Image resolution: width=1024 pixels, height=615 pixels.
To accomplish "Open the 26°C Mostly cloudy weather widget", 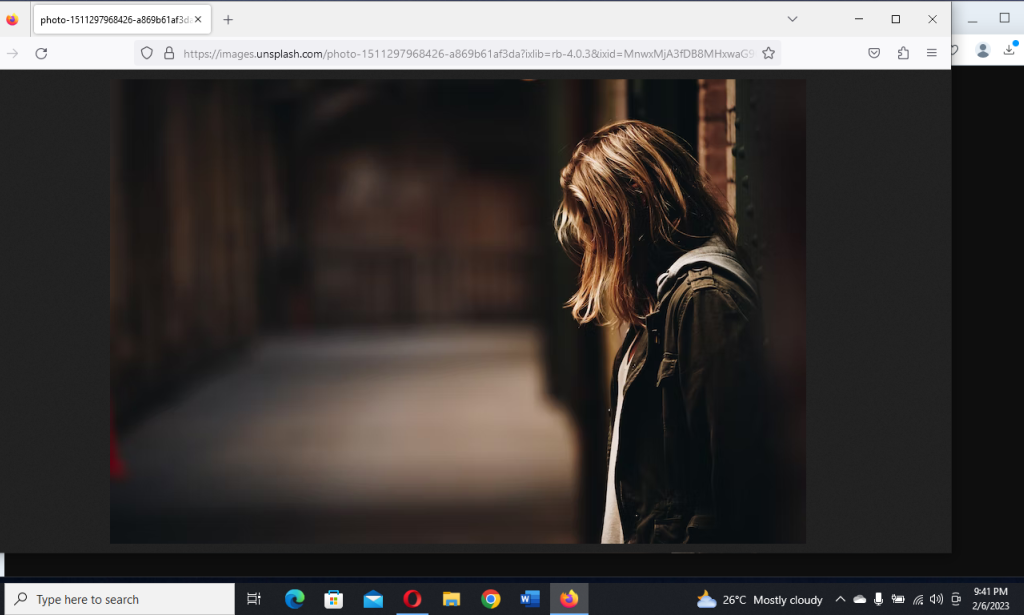I will 760,599.
